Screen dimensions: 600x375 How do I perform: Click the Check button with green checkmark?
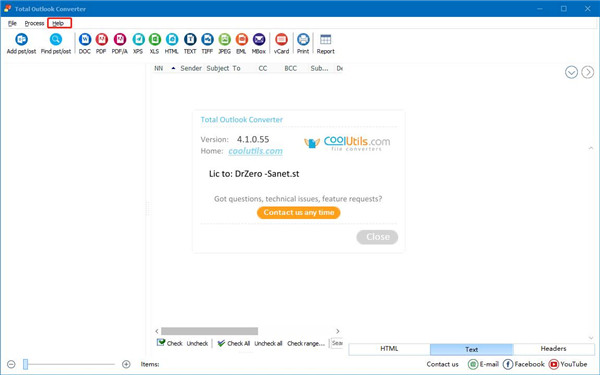tap(170, 343)
